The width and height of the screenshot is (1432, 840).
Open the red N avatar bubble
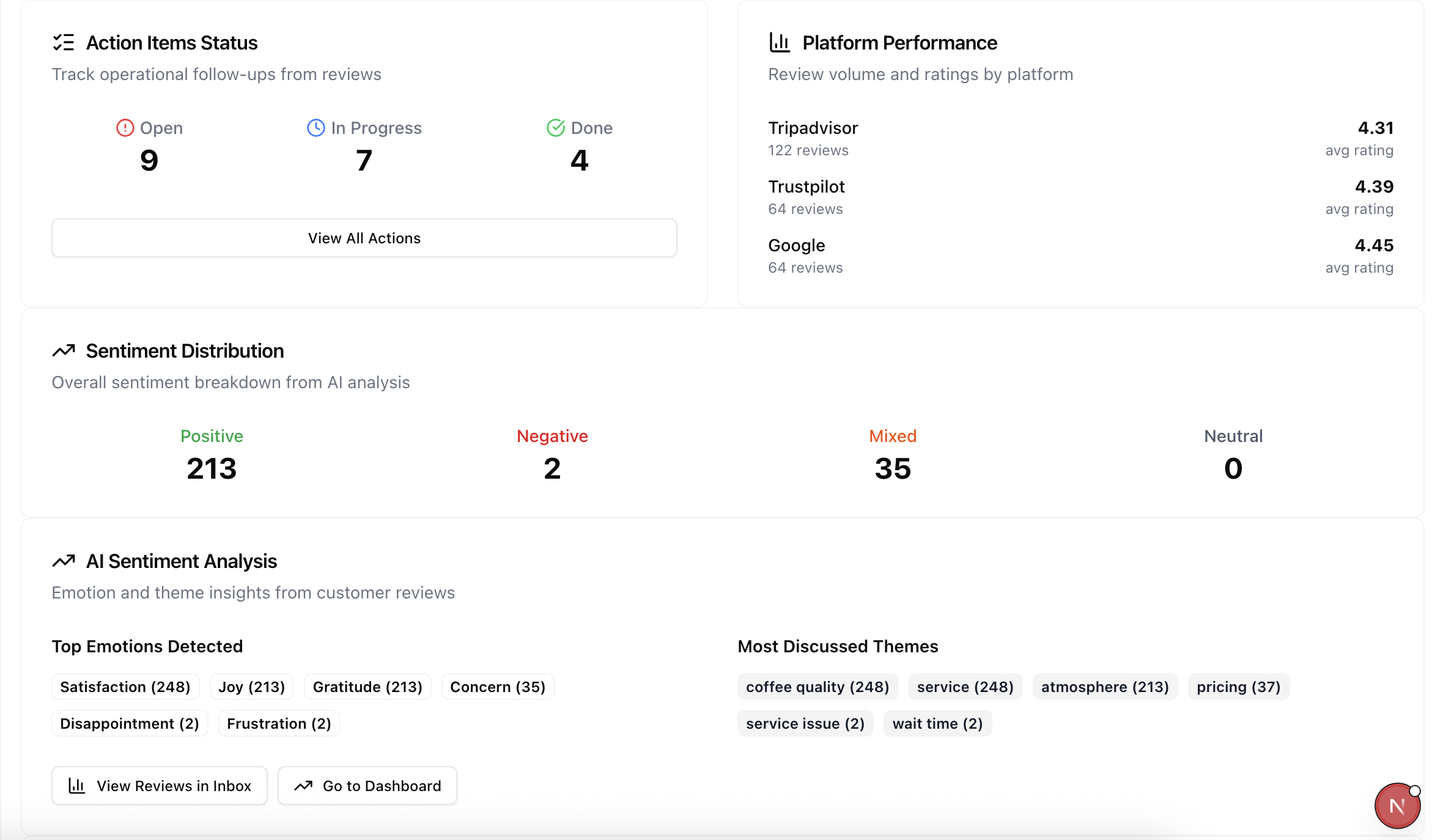(x=1397, y=806)
